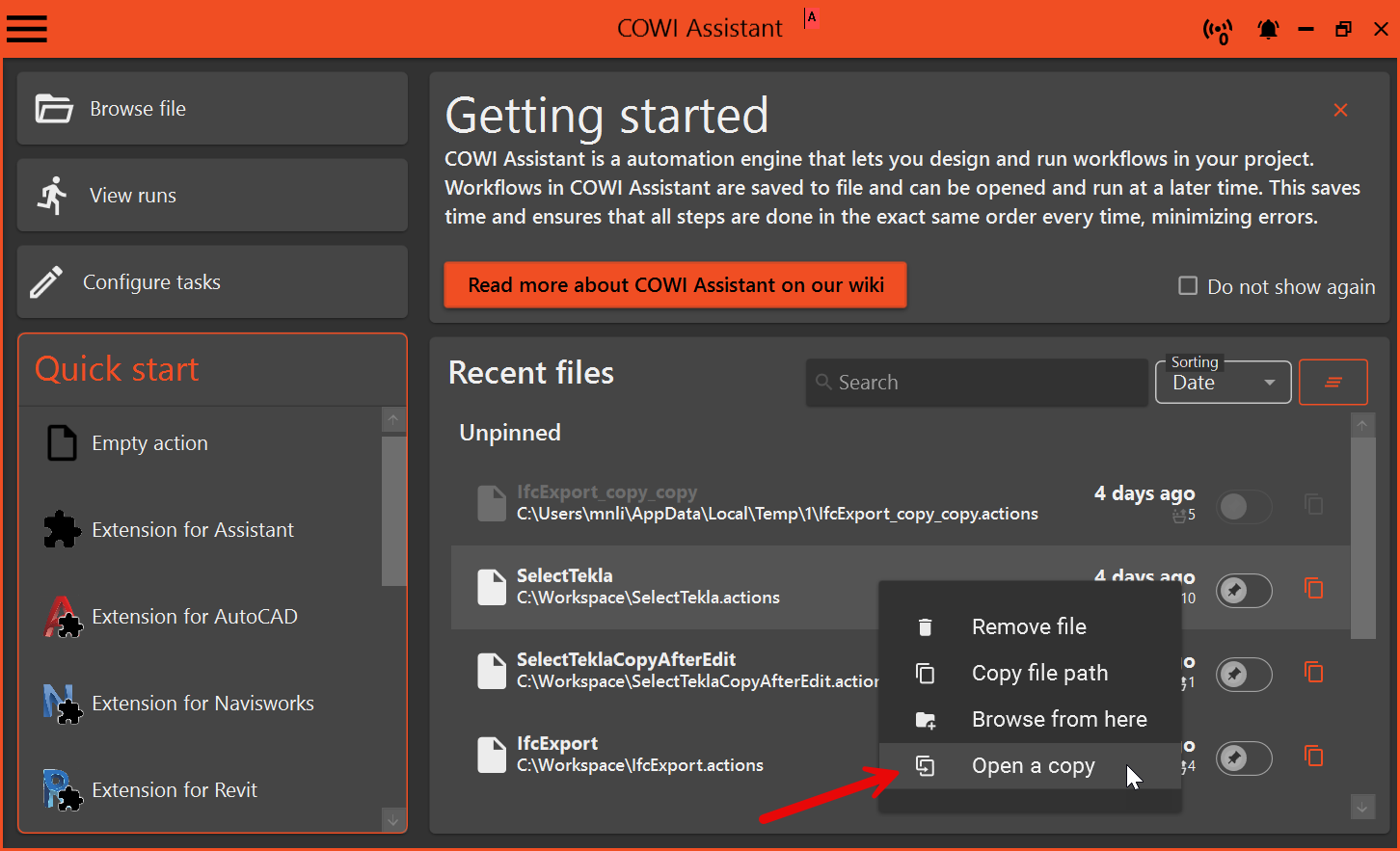Screen dimensions: 1400x851
Task: Open the Sorting Date dropdown
Action: coord(1223,382)
